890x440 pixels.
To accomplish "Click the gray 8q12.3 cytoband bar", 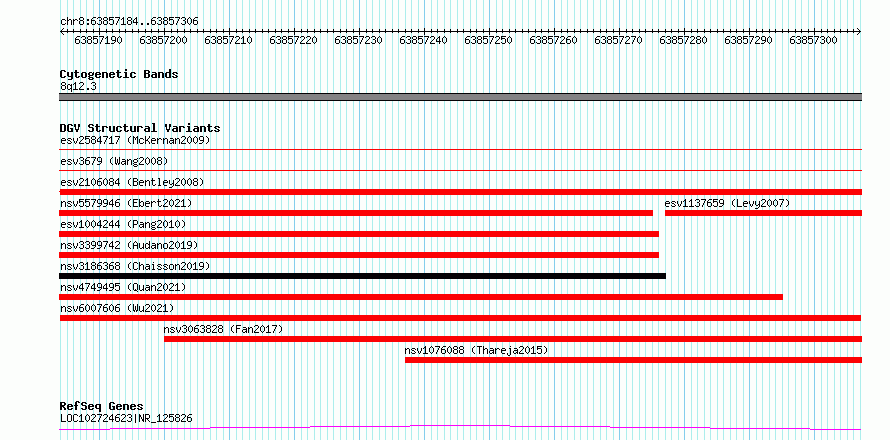I will (x=461, y=97).
